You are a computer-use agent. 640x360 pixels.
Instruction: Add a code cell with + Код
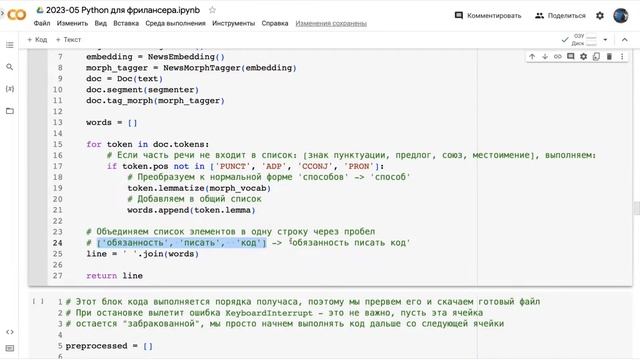coord(37,40)
